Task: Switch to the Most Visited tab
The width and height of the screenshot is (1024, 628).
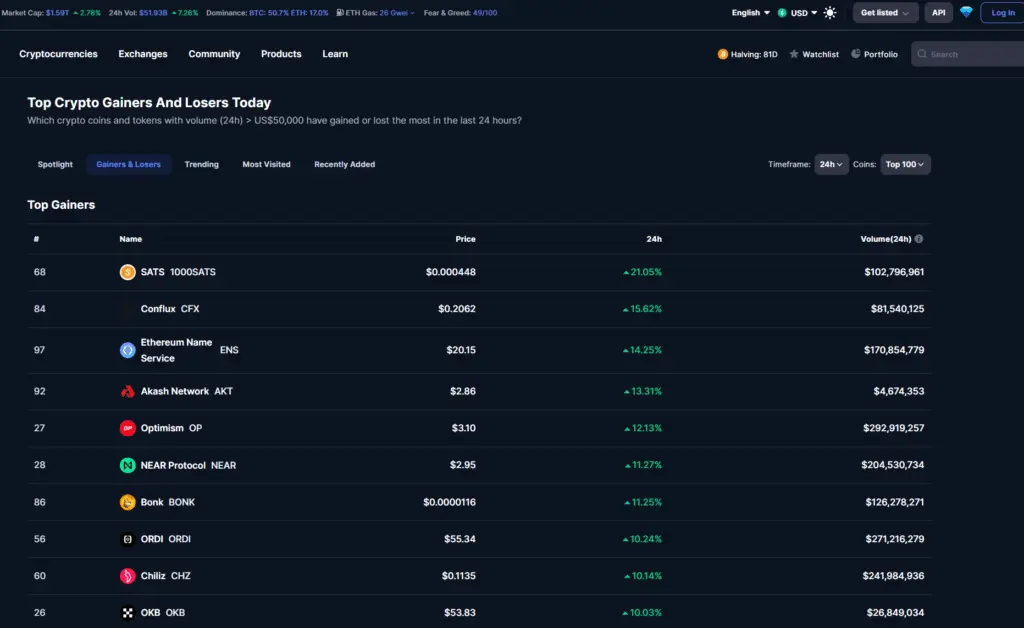Action: point(266,165)
